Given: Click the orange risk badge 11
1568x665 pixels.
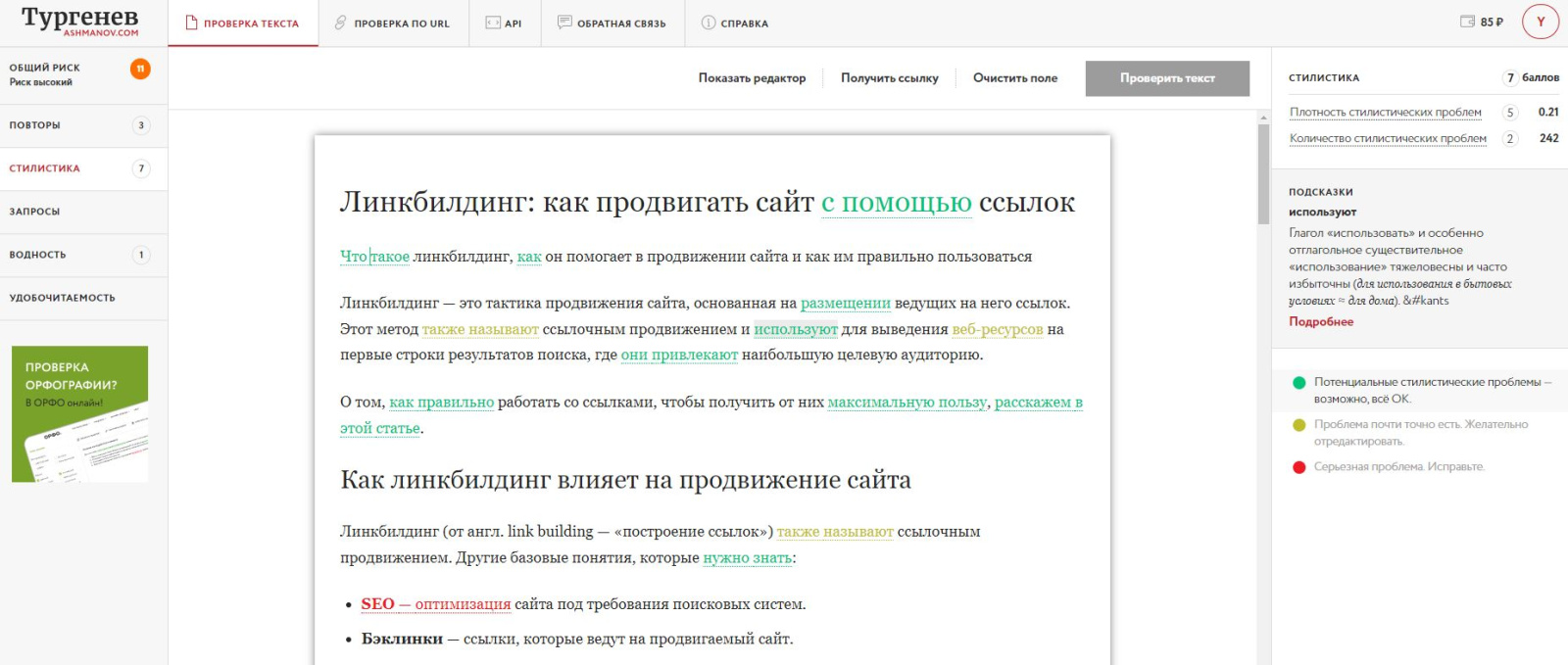Looking at the screenshot, I should pyautogui.click(x=141, y=69).
